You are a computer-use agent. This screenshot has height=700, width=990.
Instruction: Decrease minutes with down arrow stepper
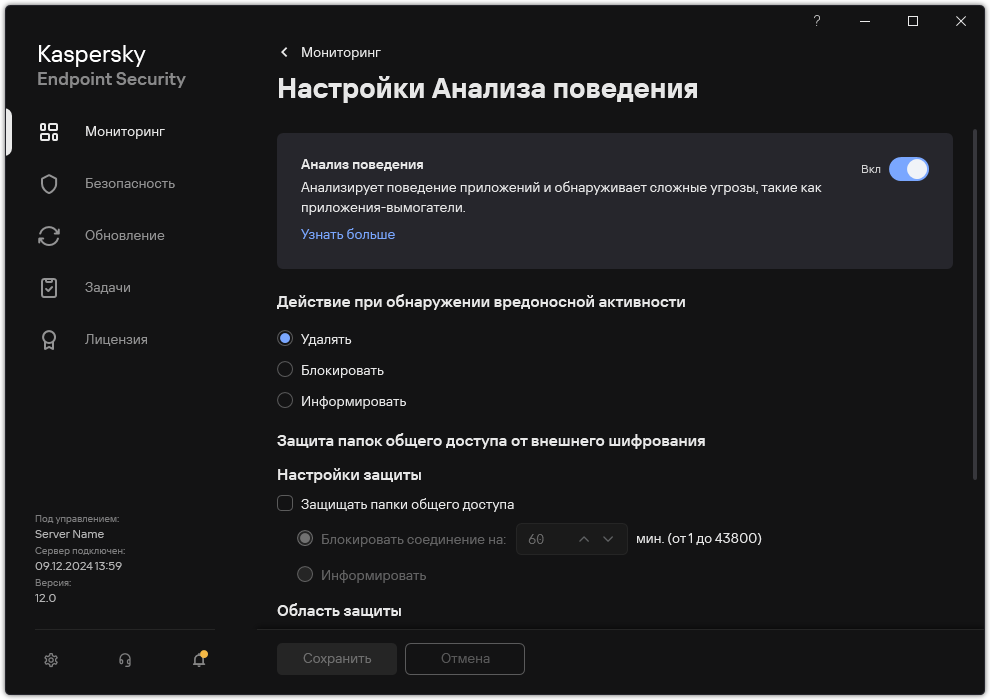click(608, 539)
